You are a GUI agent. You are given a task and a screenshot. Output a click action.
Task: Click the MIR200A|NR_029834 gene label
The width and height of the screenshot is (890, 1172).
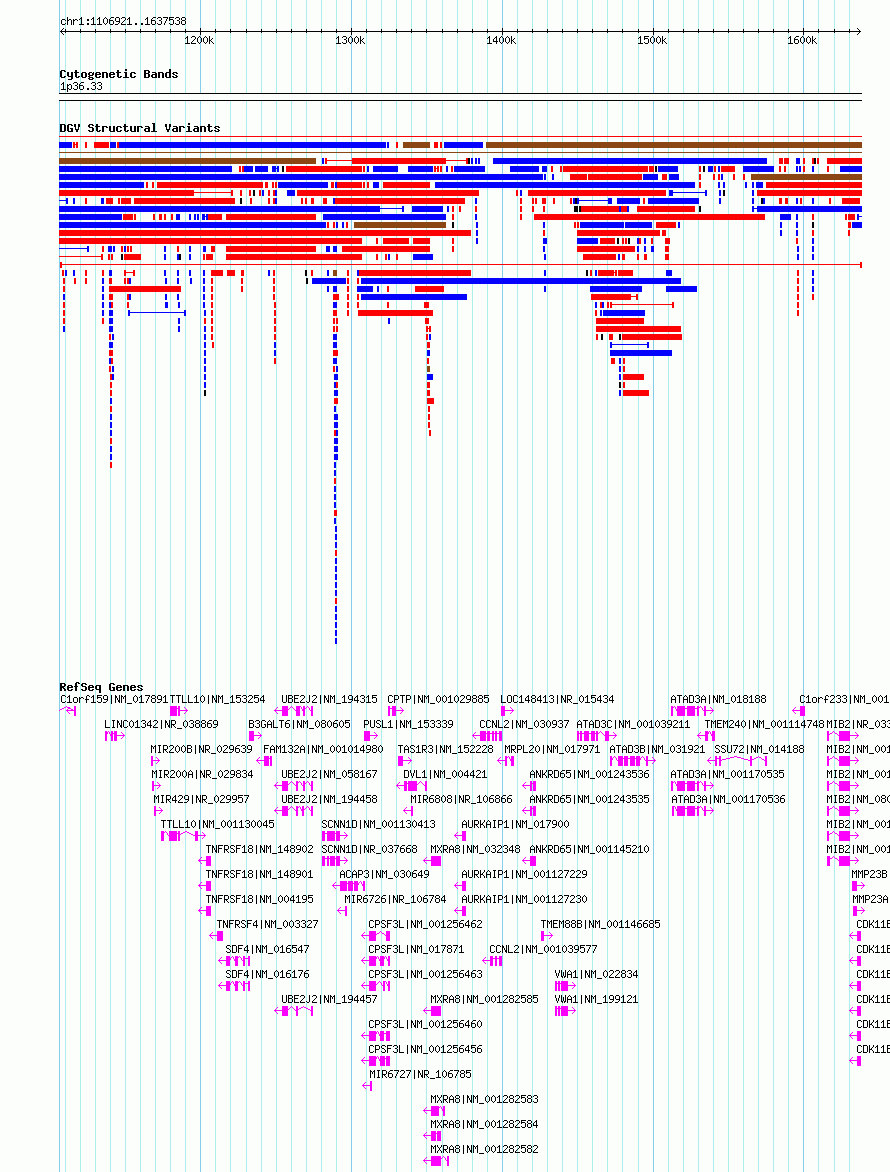(x=203, y=774)
